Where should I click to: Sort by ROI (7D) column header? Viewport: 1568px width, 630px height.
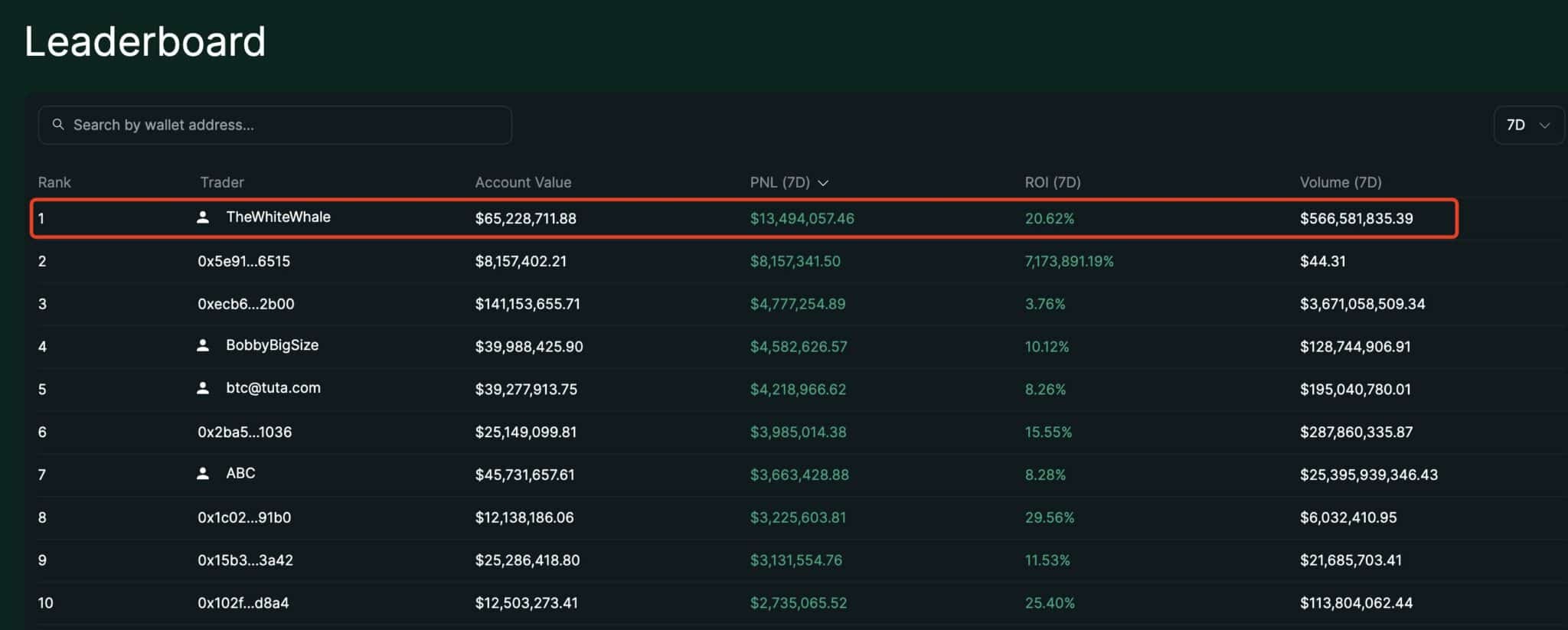tap(1052, 182)
